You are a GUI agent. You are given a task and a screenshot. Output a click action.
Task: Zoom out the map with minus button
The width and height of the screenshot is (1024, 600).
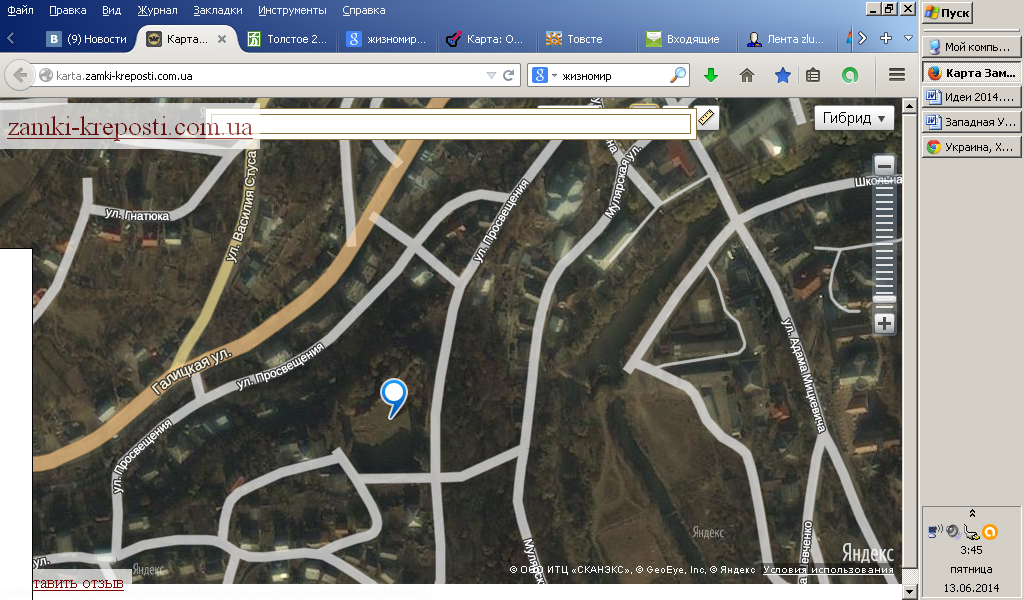coord(884,165)
